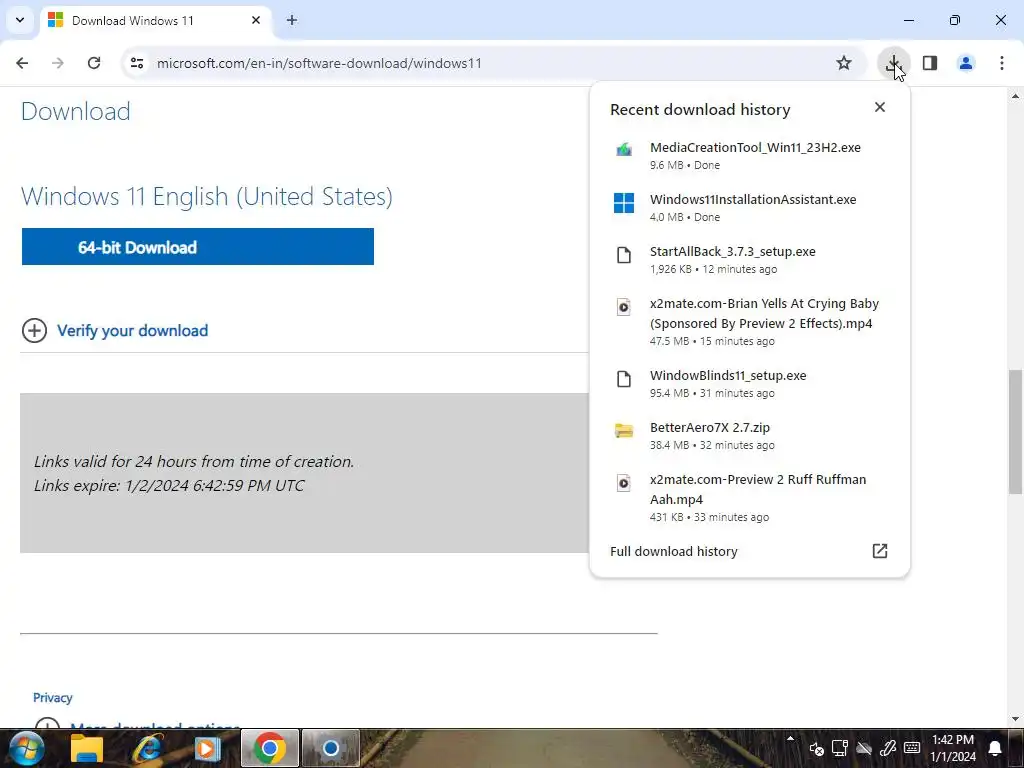Click the BetterAero7X zip folder icon
The image size is (1024, 768).
[624, 430]
